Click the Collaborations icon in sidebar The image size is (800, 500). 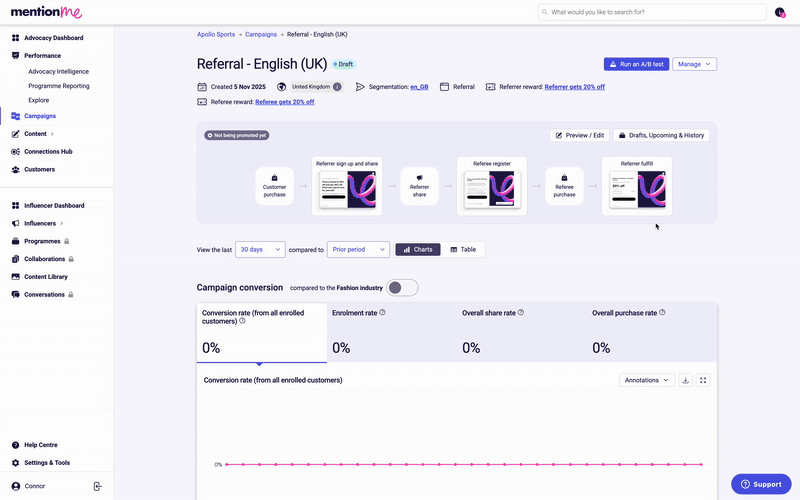click(x=15, y=259)
